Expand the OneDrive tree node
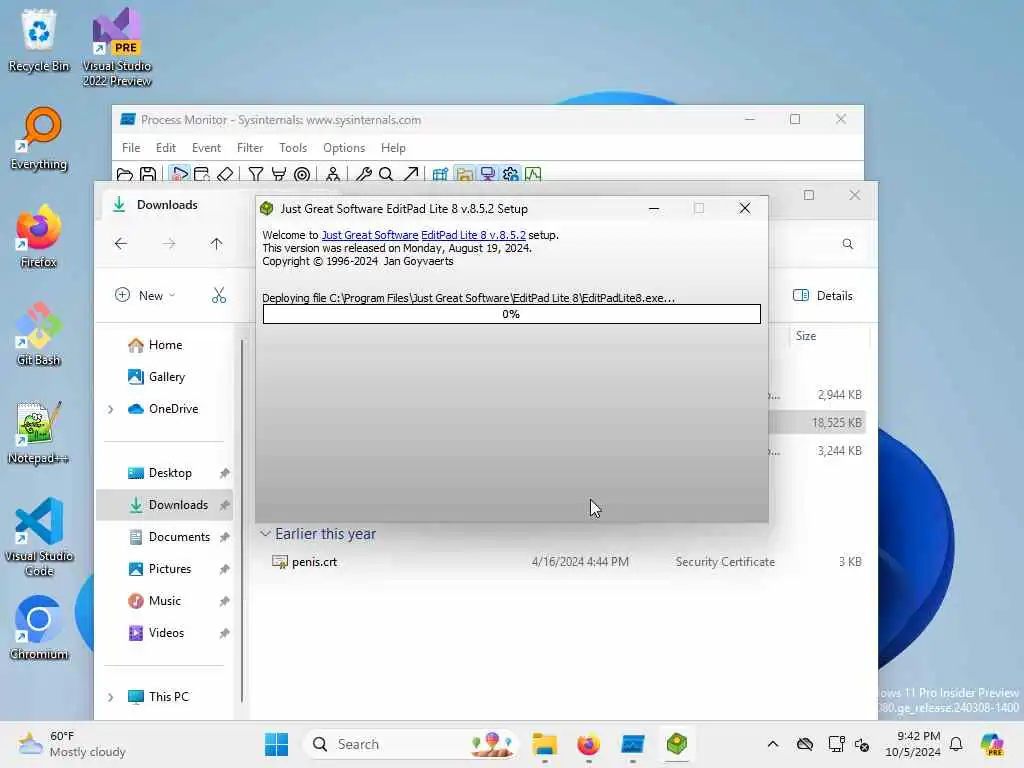 110,409
